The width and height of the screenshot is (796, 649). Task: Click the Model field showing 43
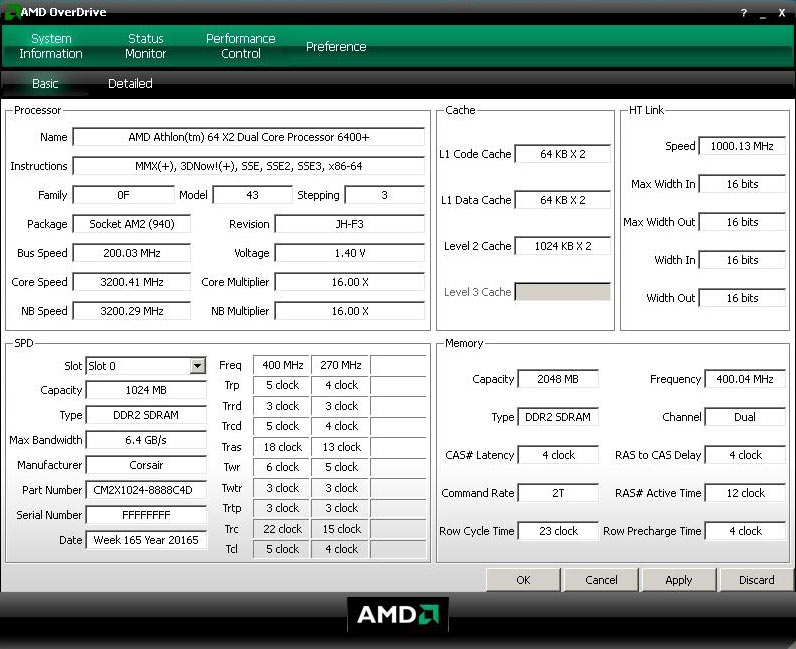click(252, 195)
